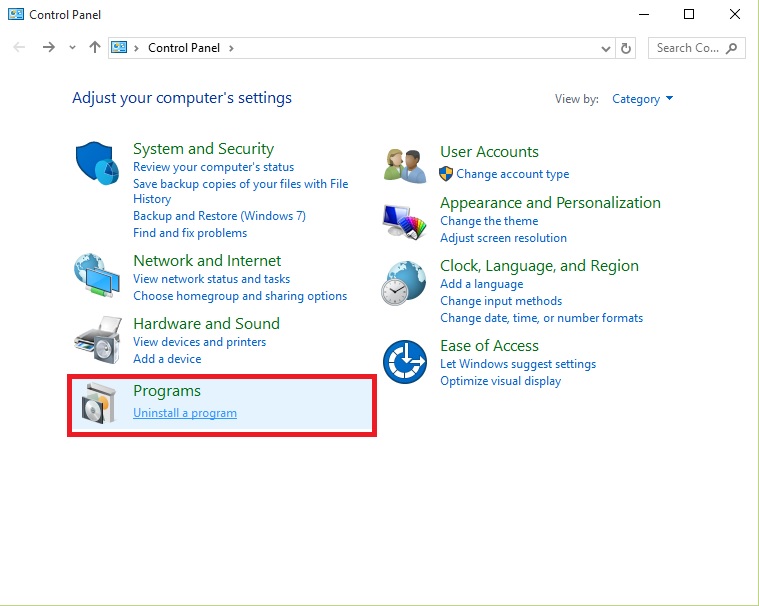Click the Network and Internet globe icon
The image size is (759, 606).
click(x=97, y=275)
